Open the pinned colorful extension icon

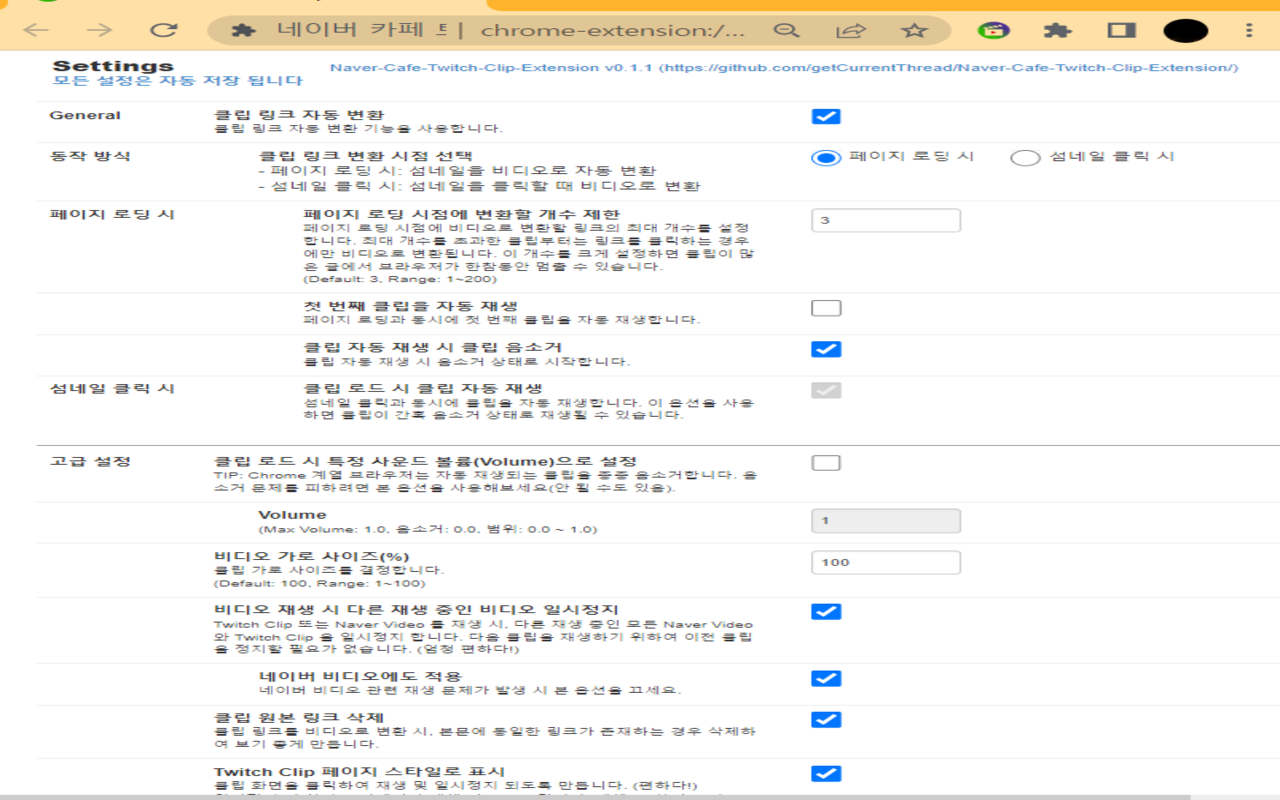pos(993,31)
